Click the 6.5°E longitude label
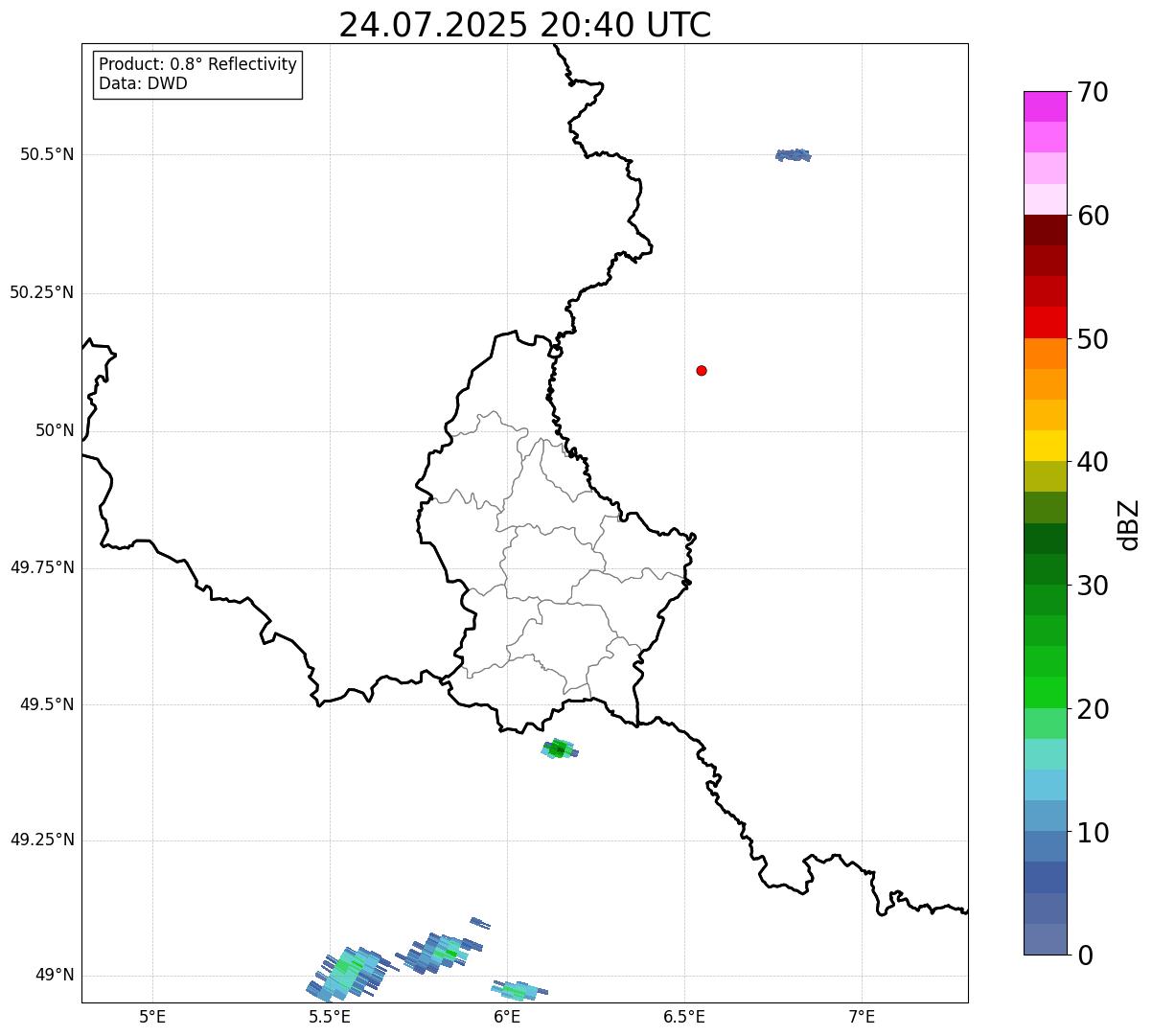The image size is (1152, 1036). click(684, 1017)
